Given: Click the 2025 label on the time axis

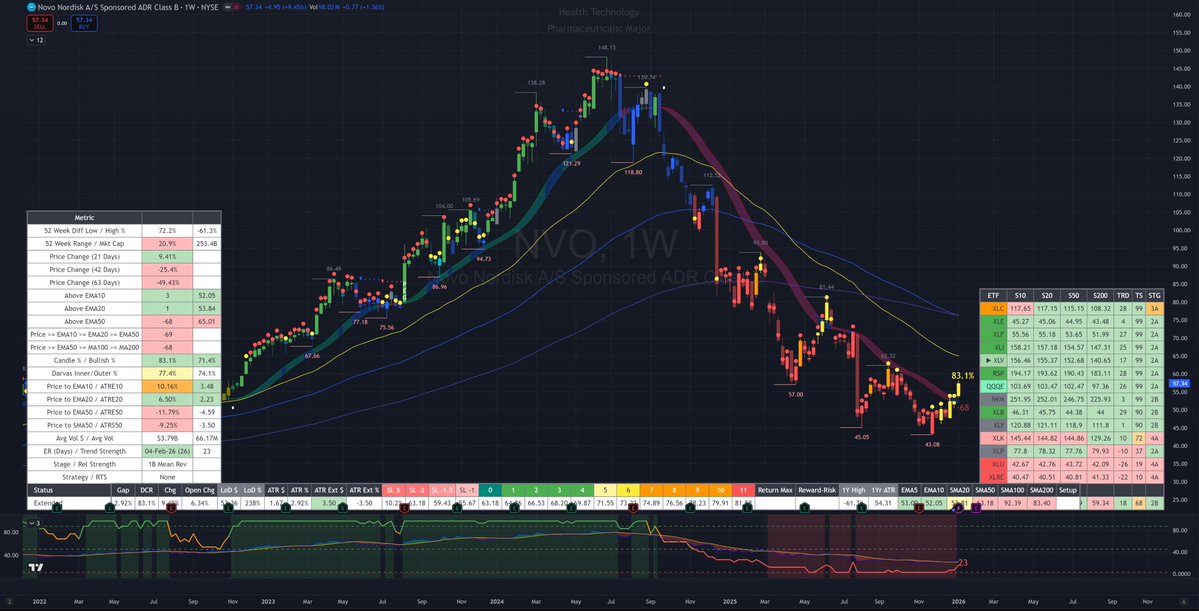Looking at the screenshot, I should point(729,602).
